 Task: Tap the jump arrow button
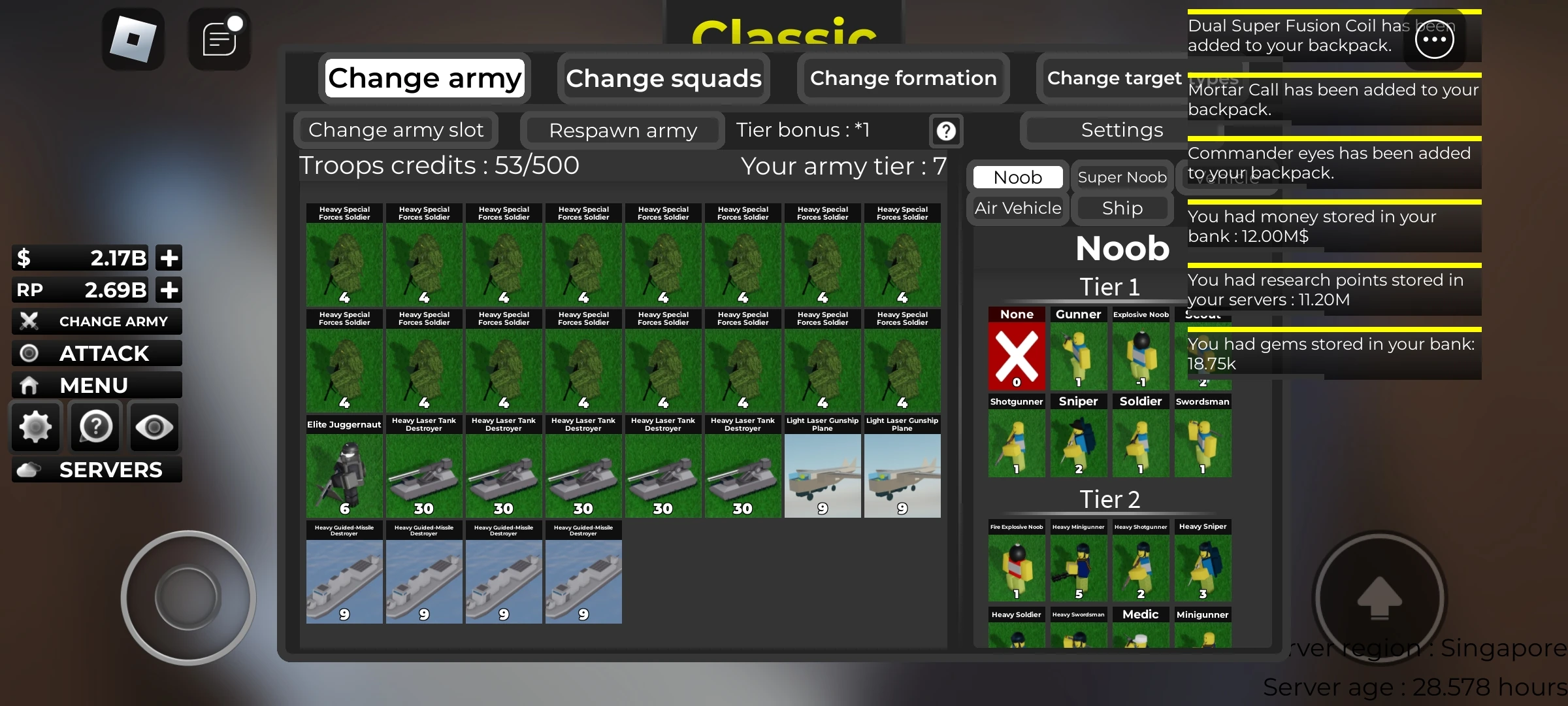(x=1379, y=597)
